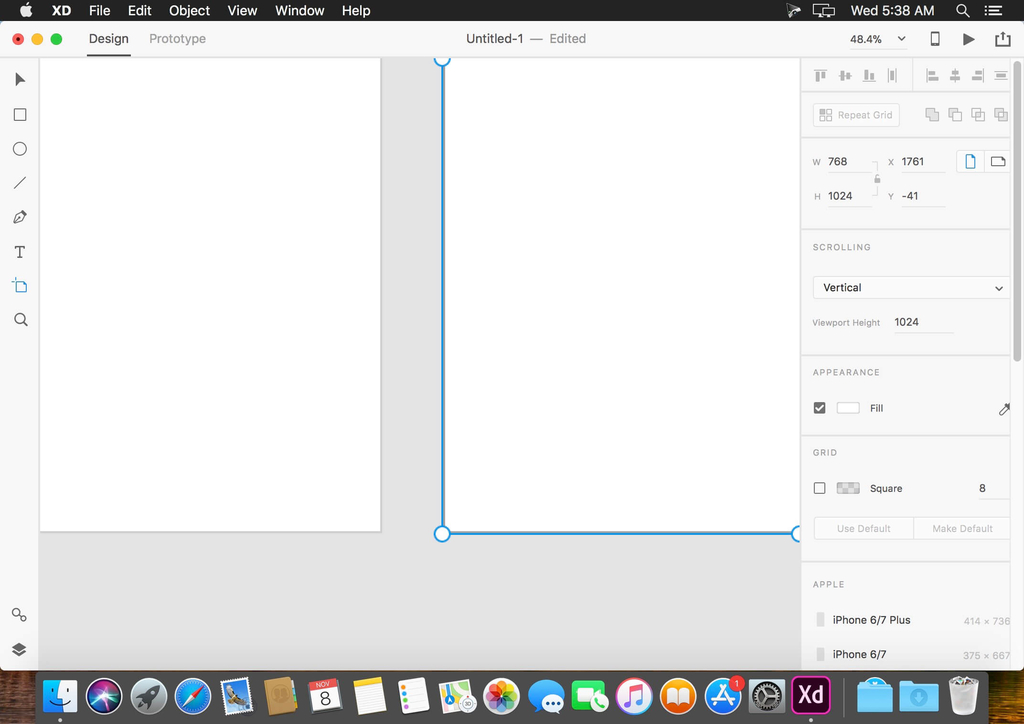Click the Viewport Height input field
Screen dimensions: 1024x724
(x=922, y=322)
